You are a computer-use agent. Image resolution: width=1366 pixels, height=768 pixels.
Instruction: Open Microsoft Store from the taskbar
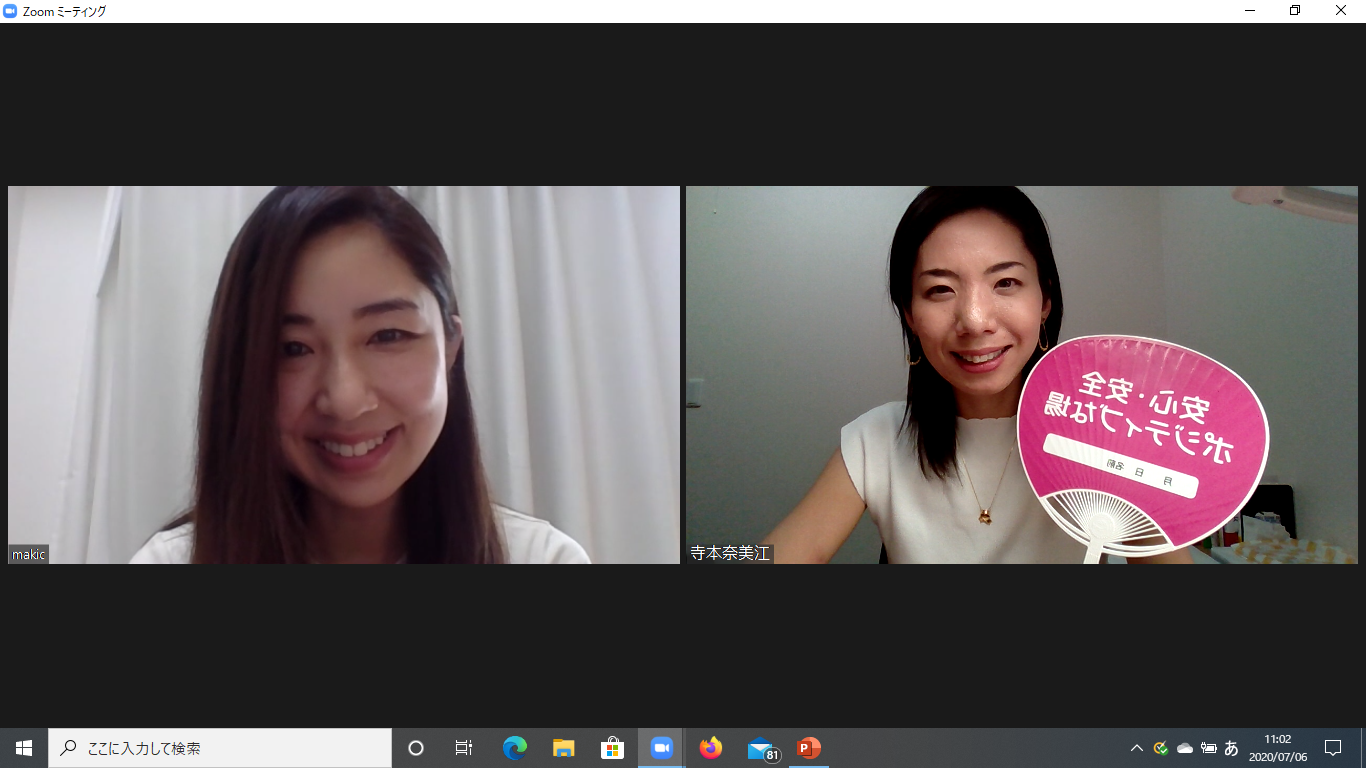[612, 748]
